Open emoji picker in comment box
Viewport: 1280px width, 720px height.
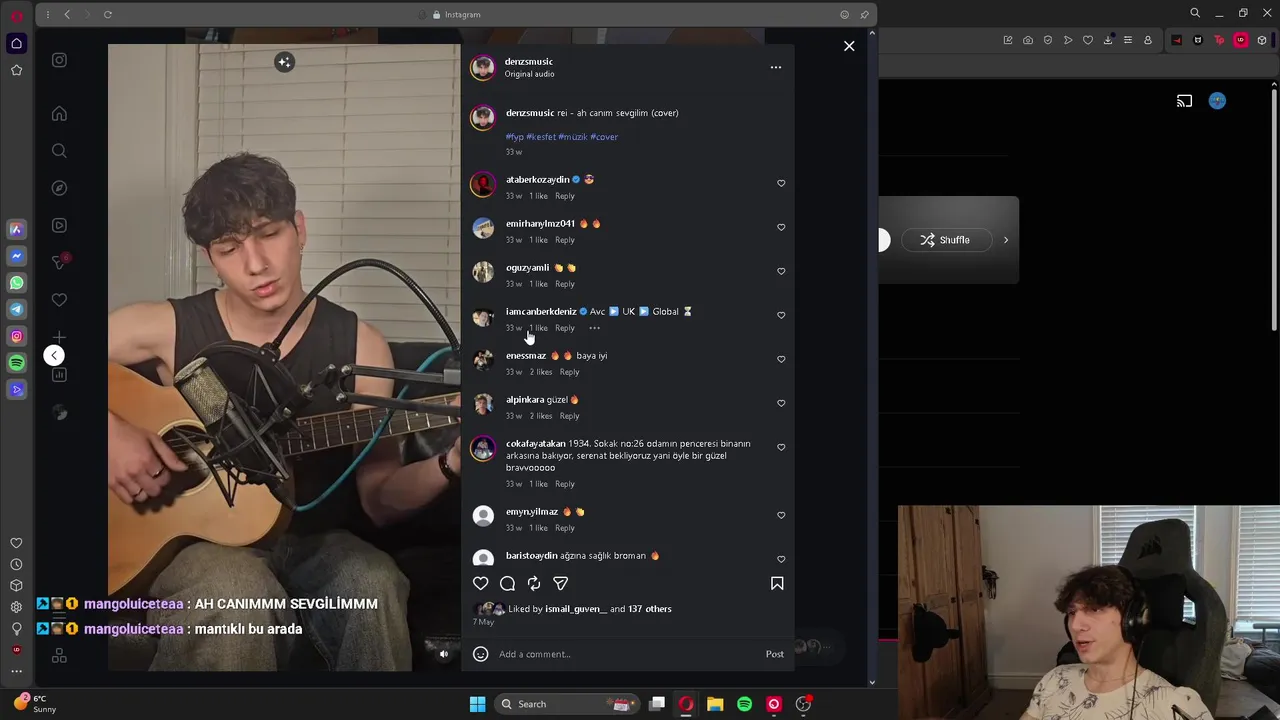pyautogui.click(x=480, y=654)
